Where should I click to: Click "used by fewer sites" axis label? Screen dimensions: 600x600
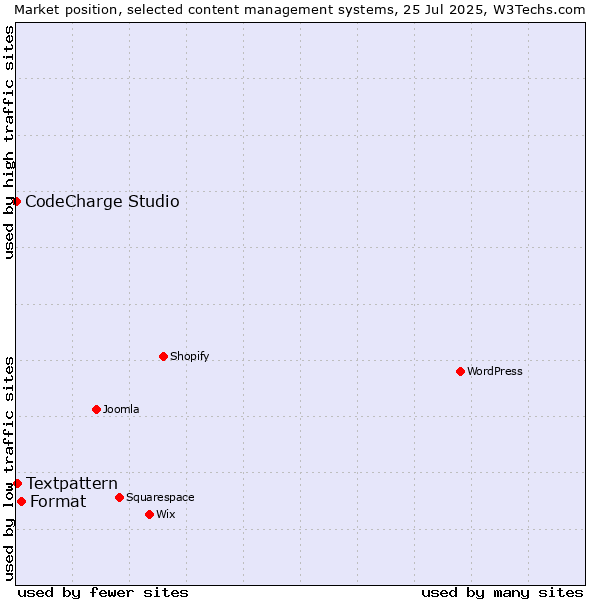point(103,593)
